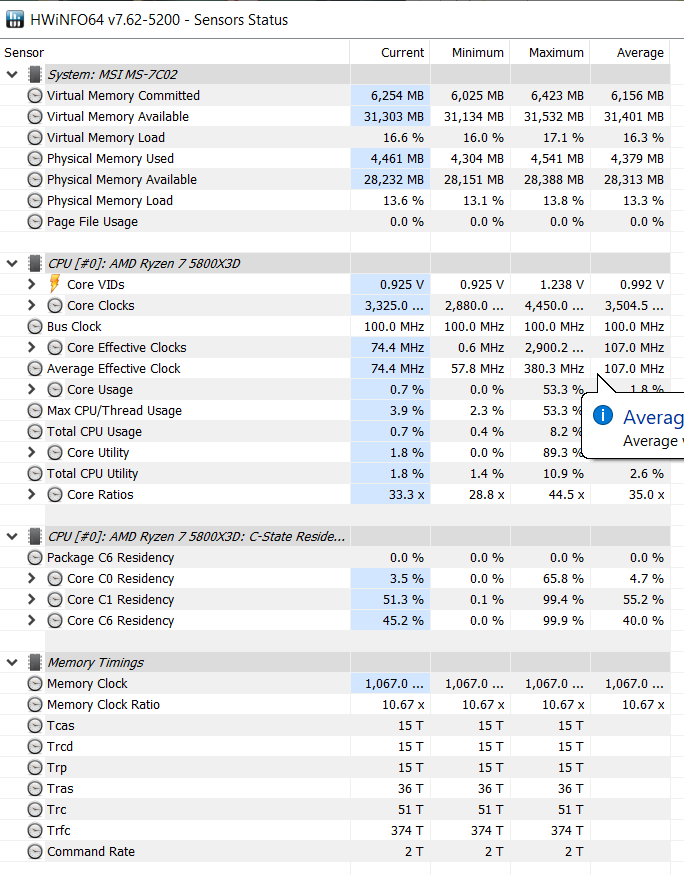Select the Trc sensor row label
The height and width of the screenshot is (875, 684).
tap(57, 810)
